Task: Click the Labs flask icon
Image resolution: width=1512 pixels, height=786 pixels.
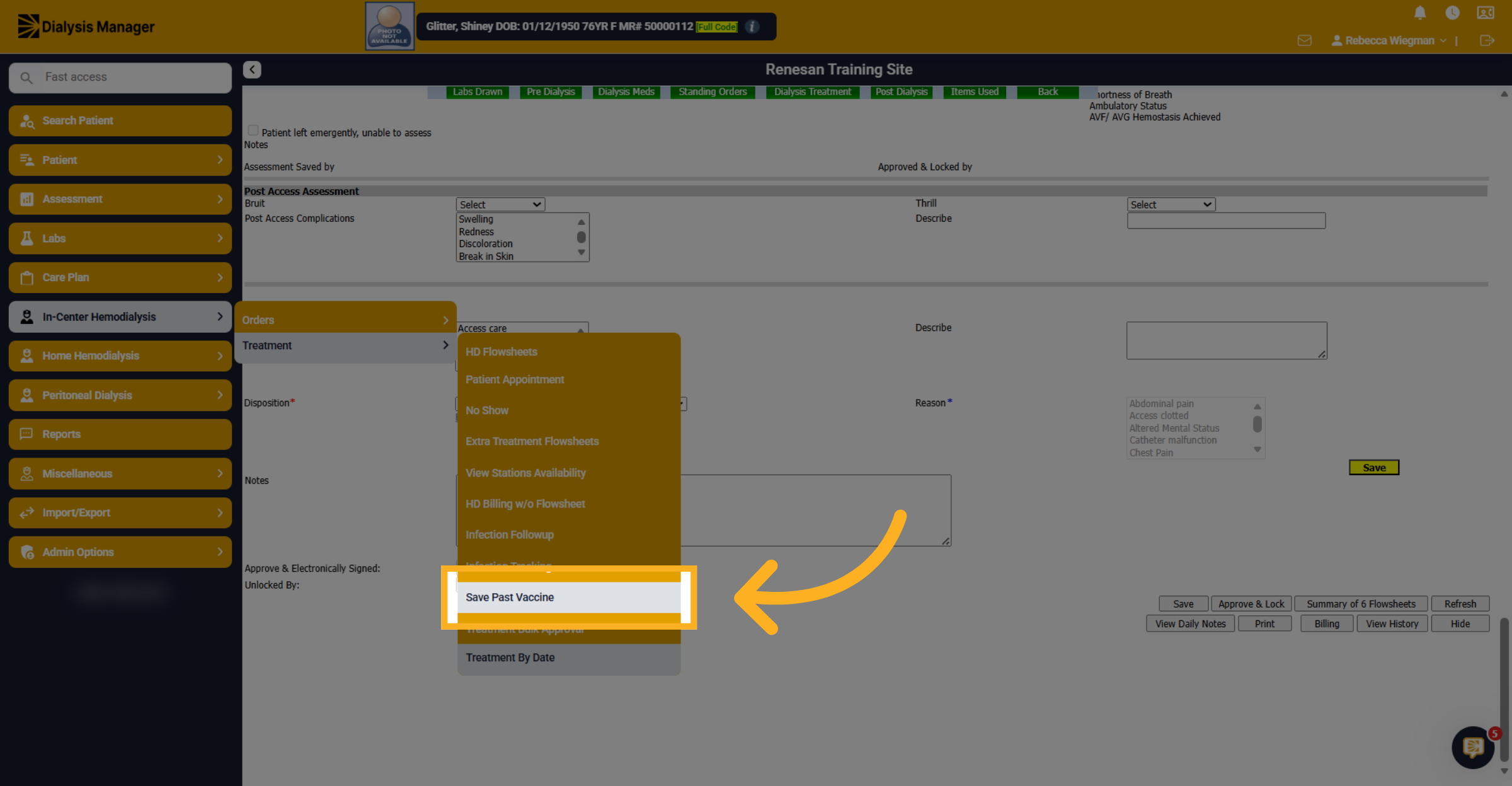Action: click(26, 238)
